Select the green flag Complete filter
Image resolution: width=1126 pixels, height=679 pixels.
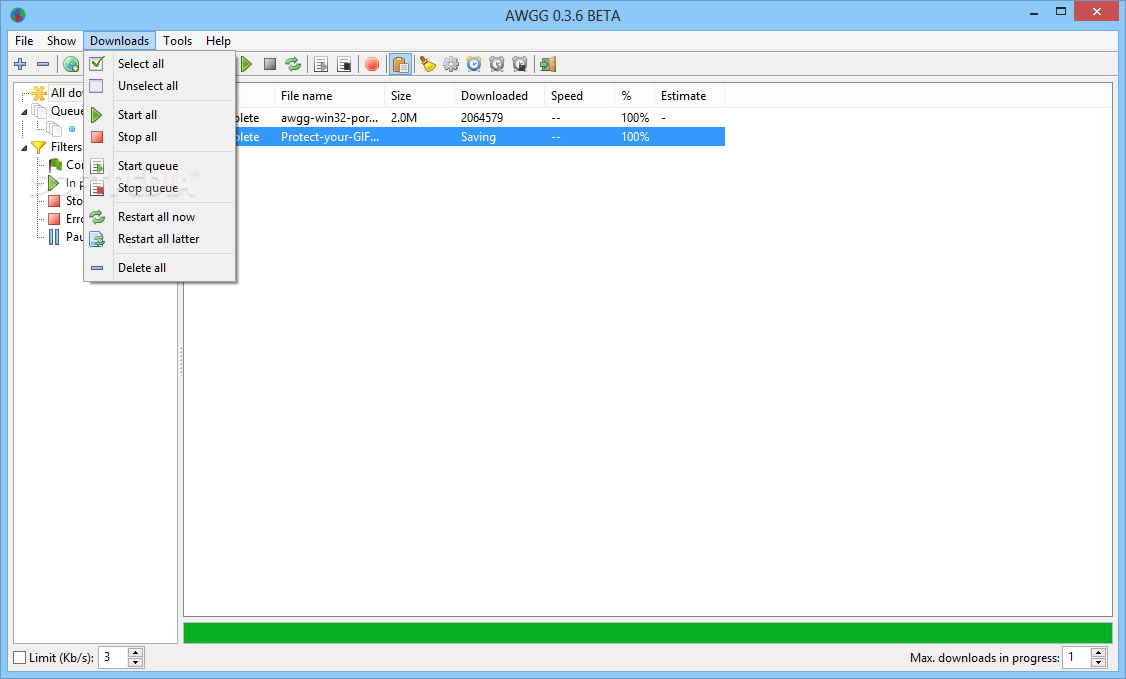click(65, 164)
